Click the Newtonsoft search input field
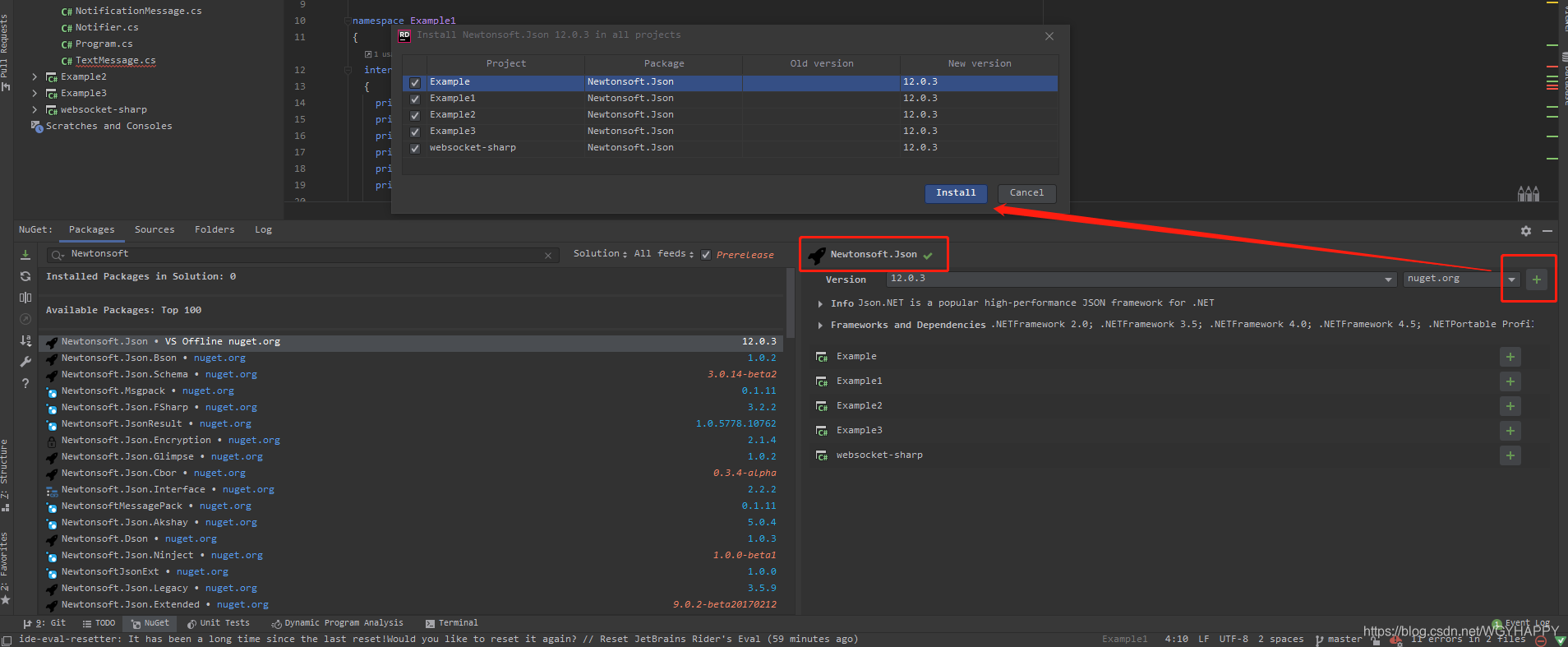The image size is (1568, 647). [304, 255]
